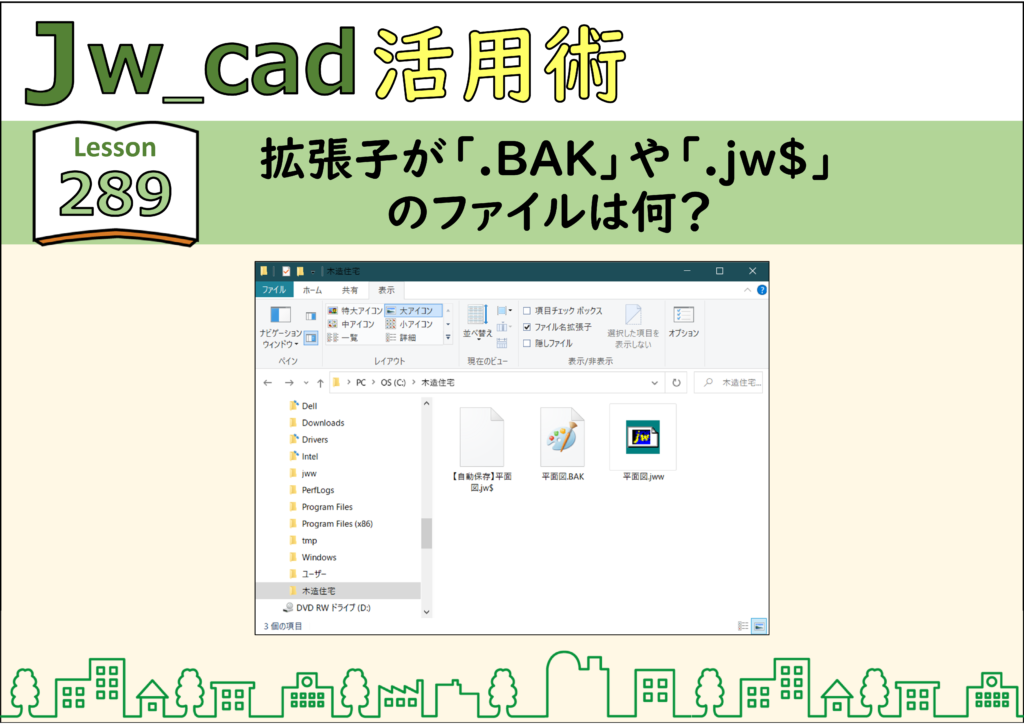Toggle the details pane icon

point(311,338)
